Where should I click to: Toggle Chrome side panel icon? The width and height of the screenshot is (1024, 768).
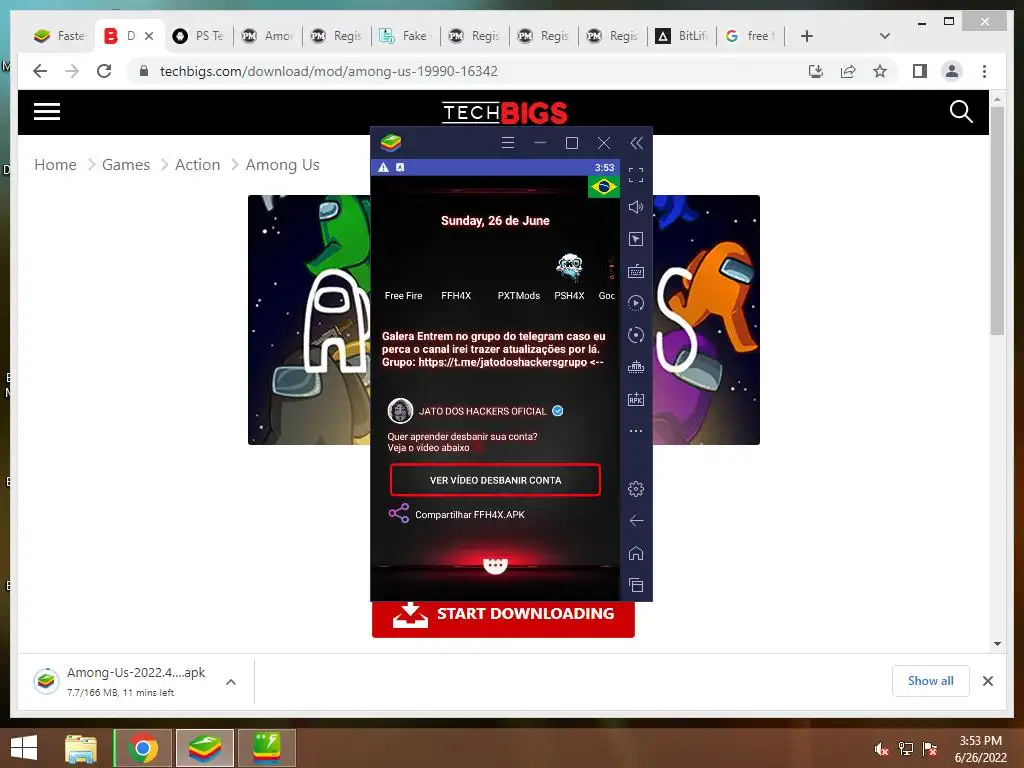pos(920,71)
